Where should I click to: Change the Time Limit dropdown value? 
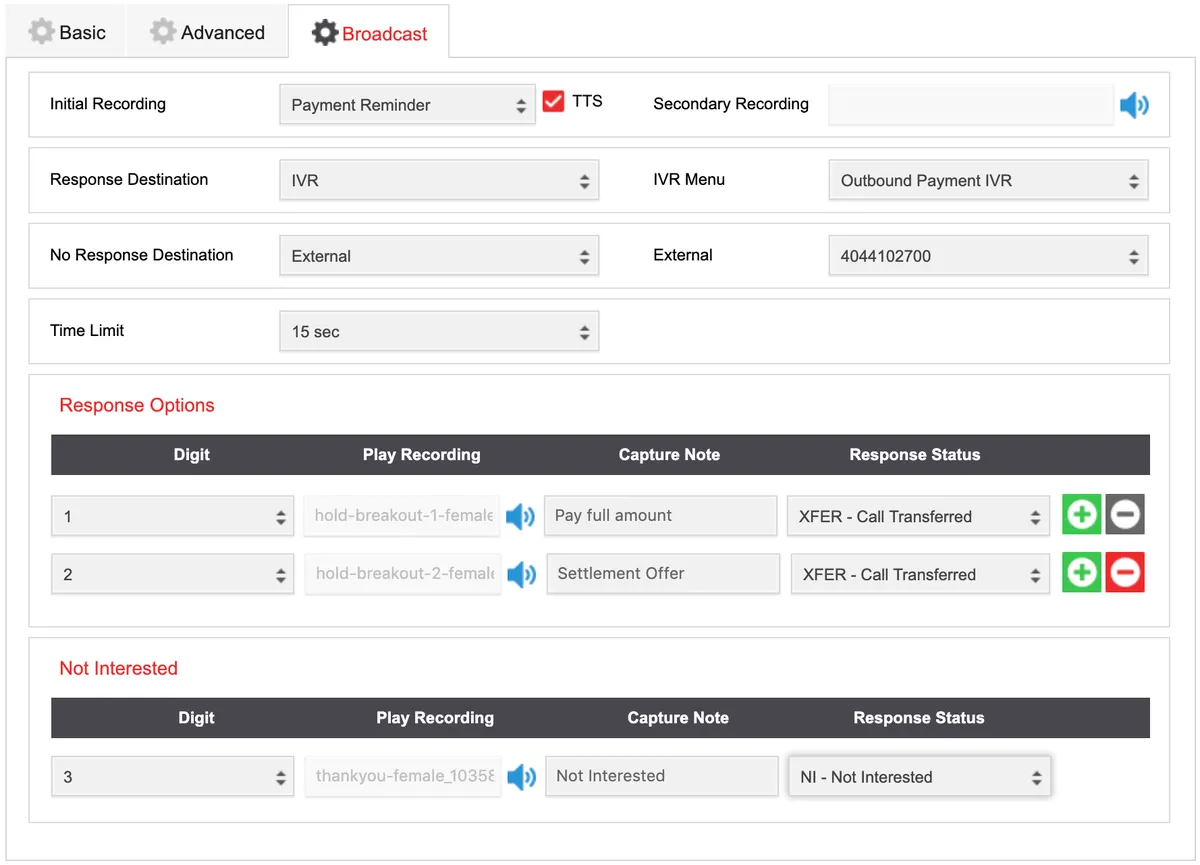pyautogui.click(x=438, y=332)
